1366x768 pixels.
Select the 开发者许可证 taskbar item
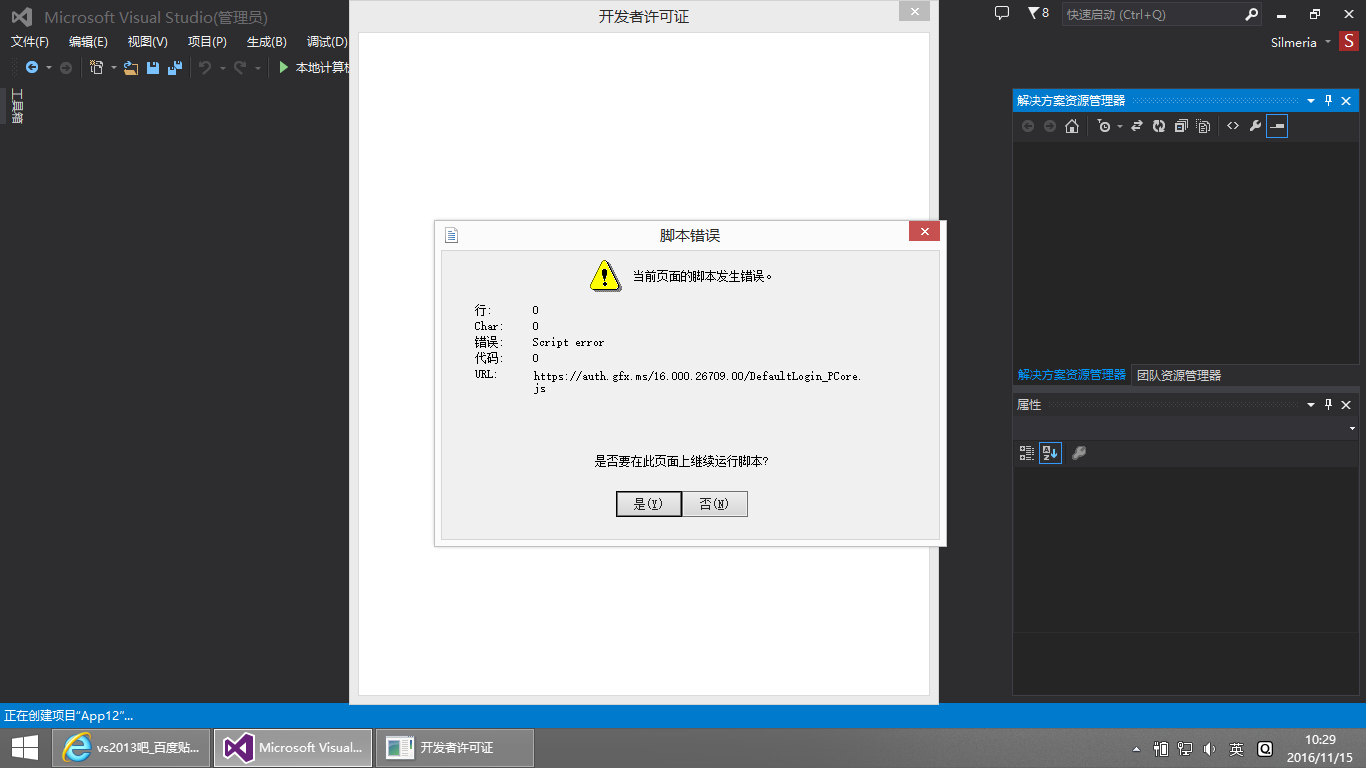click(x=455, y=747)
